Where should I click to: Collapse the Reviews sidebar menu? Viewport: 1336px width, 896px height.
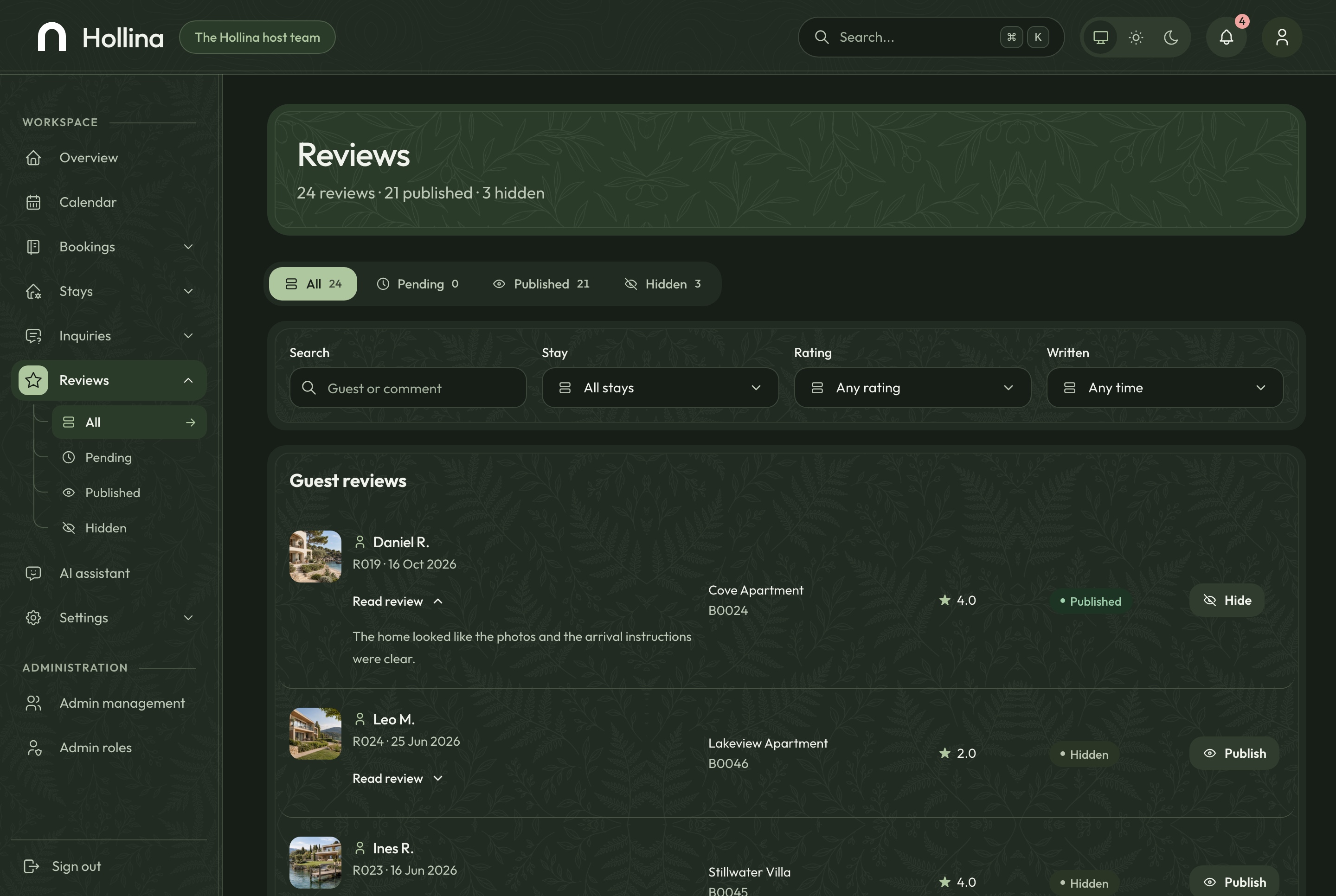point(109,381)
